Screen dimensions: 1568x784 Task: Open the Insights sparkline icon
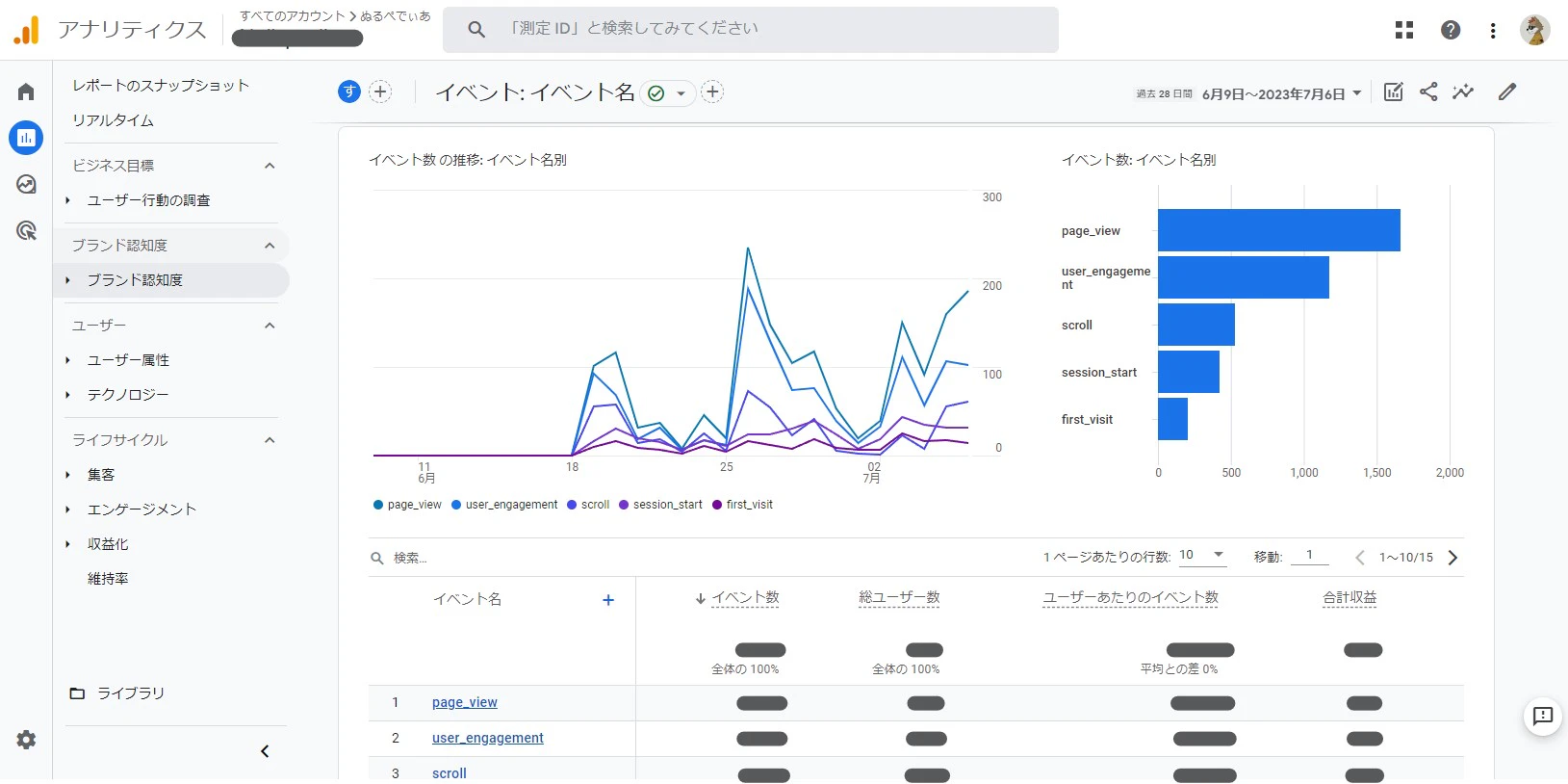click(1463, 91)
